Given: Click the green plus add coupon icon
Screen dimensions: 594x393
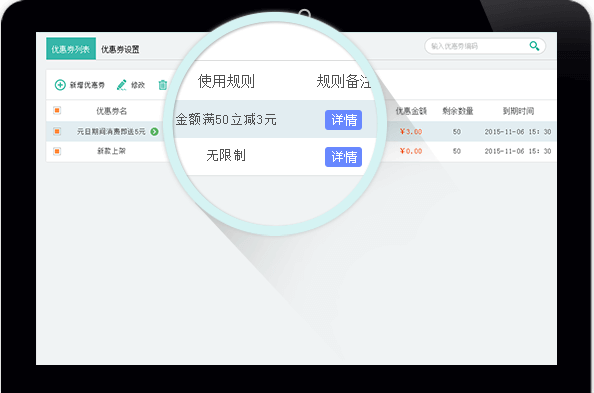Looking at the screenshot, I should click(60, 85).
